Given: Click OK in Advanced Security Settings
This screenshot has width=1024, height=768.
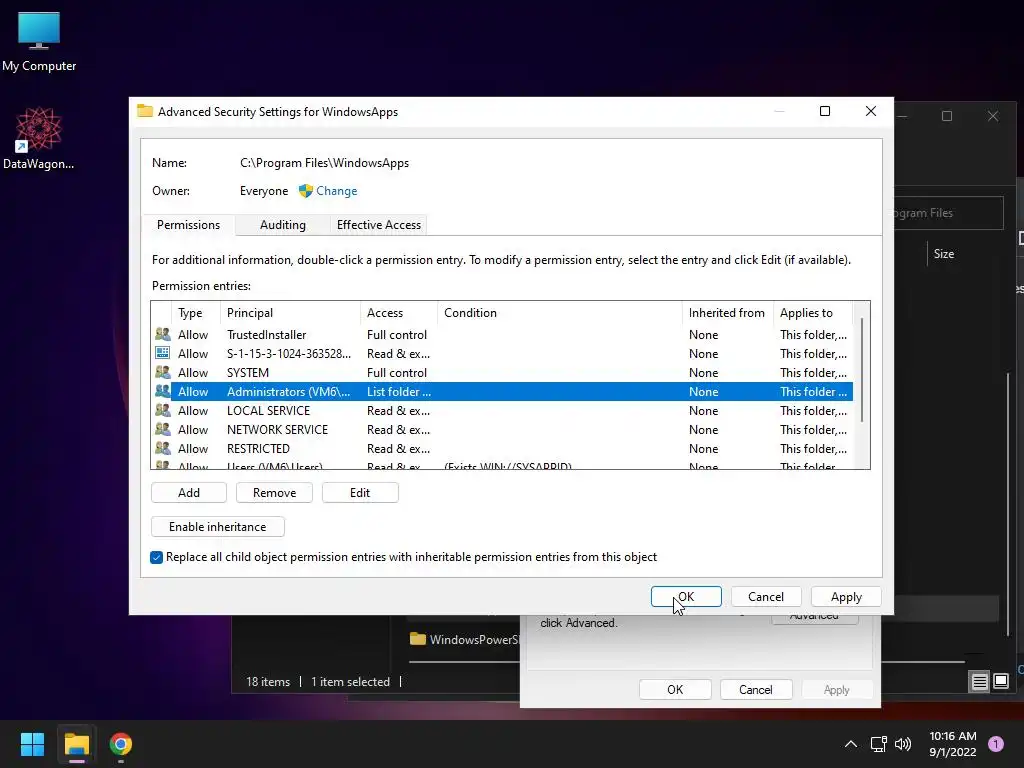Looking at the screenshot, I should (x=686, y=596).
